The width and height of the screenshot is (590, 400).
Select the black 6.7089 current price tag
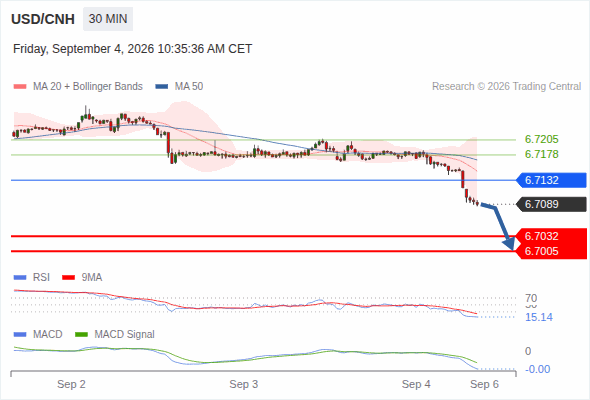[551, 204]
